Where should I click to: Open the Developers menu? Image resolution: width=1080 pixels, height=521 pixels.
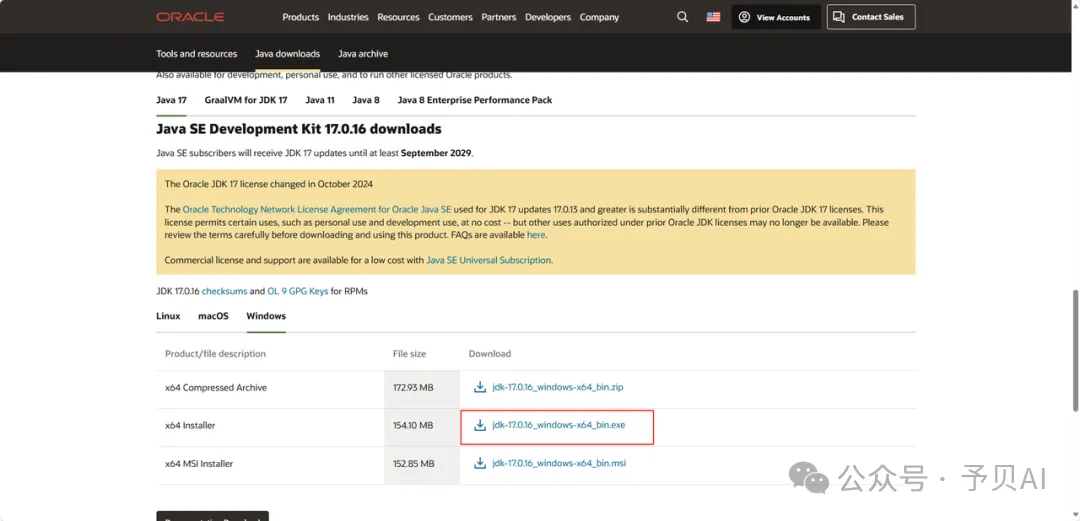(x=548, y=17)
